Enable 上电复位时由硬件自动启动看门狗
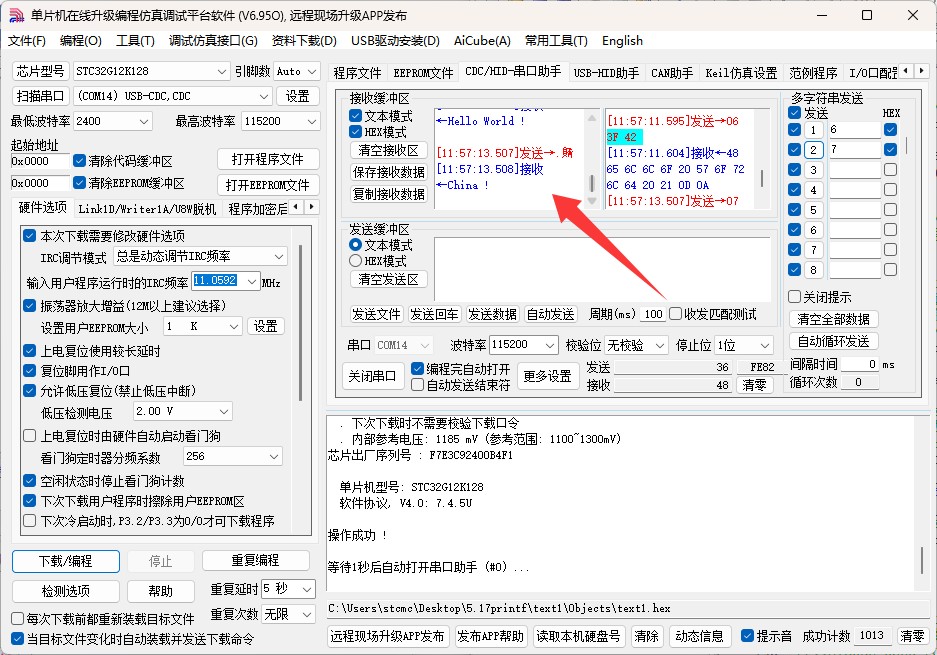937x655 pixels. (29, 436)
